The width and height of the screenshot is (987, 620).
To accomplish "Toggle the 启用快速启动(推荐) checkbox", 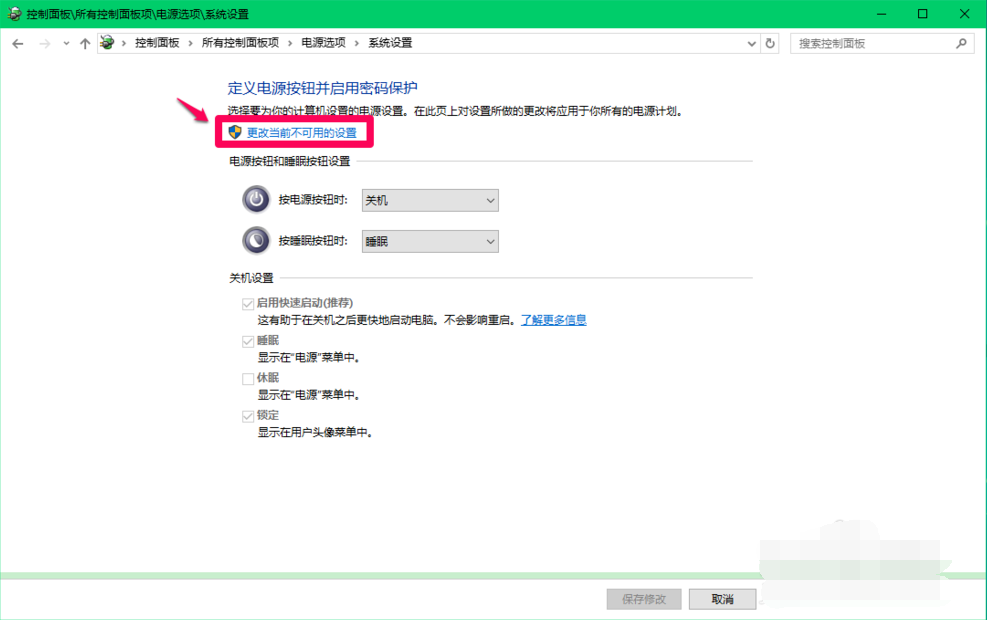I will (x=247, y=304).
